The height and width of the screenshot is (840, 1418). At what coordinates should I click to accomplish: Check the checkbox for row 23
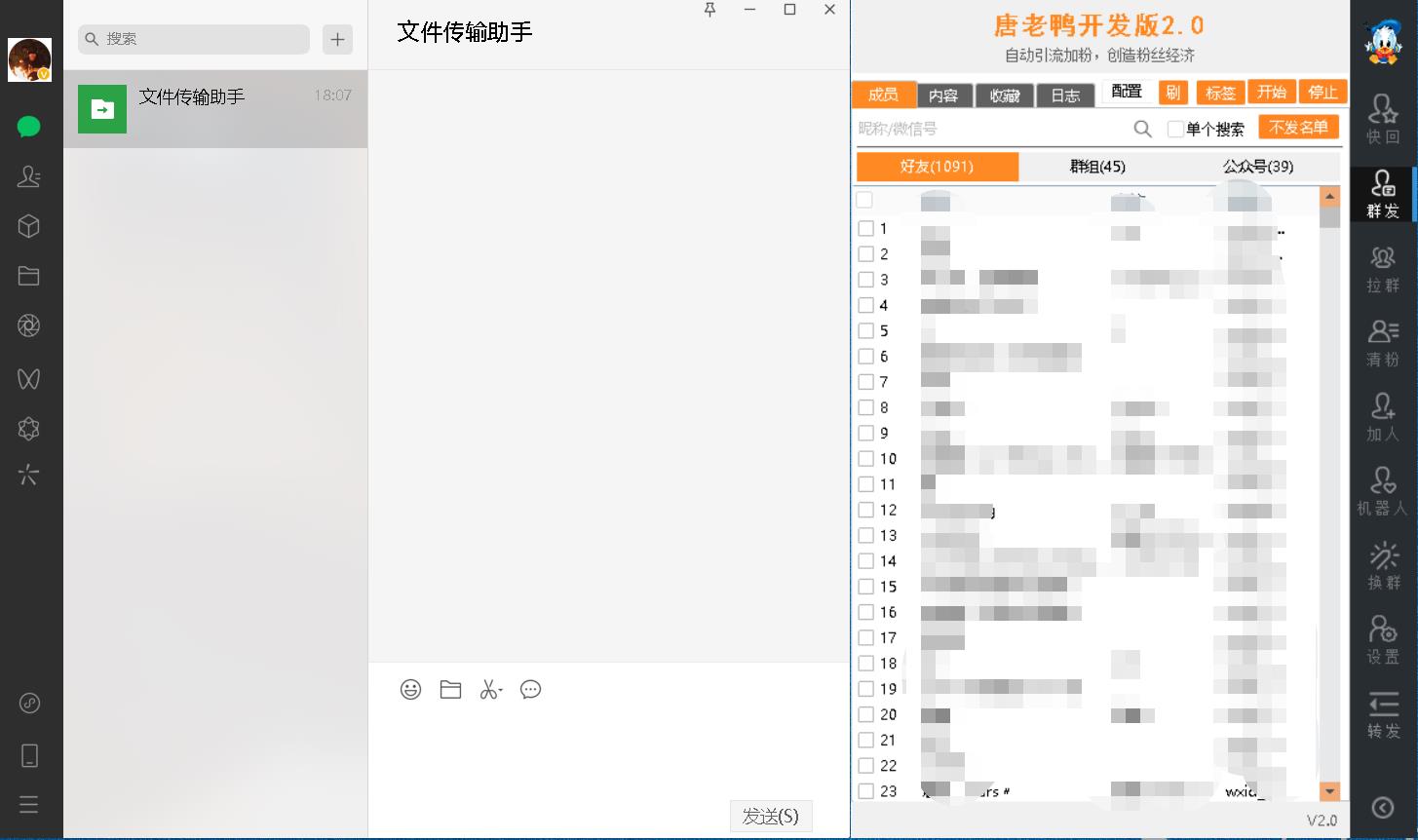click(865, 791)
